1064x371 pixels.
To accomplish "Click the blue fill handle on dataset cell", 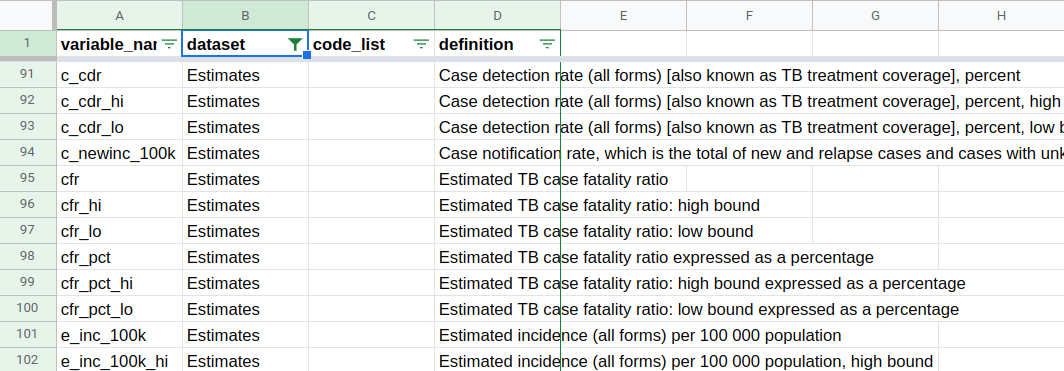I will pyautogui.click(x=307, y=55).
